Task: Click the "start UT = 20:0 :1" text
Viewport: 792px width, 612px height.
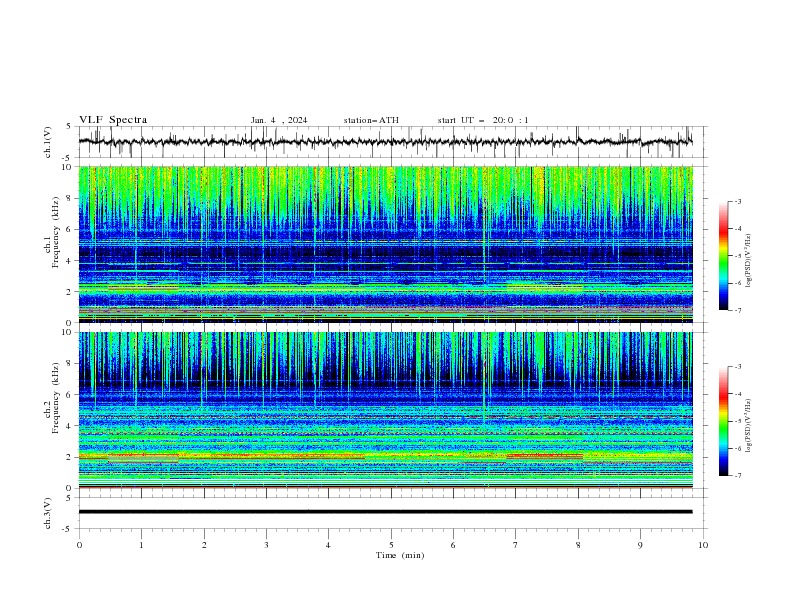Action: pyautogui.click(x=483, y=120)
